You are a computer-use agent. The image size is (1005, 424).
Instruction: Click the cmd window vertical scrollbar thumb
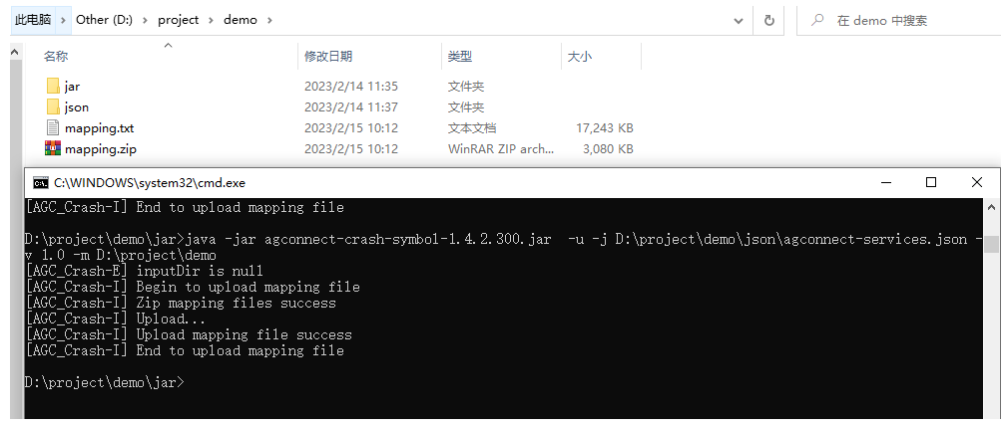click(x=992, y=244)
